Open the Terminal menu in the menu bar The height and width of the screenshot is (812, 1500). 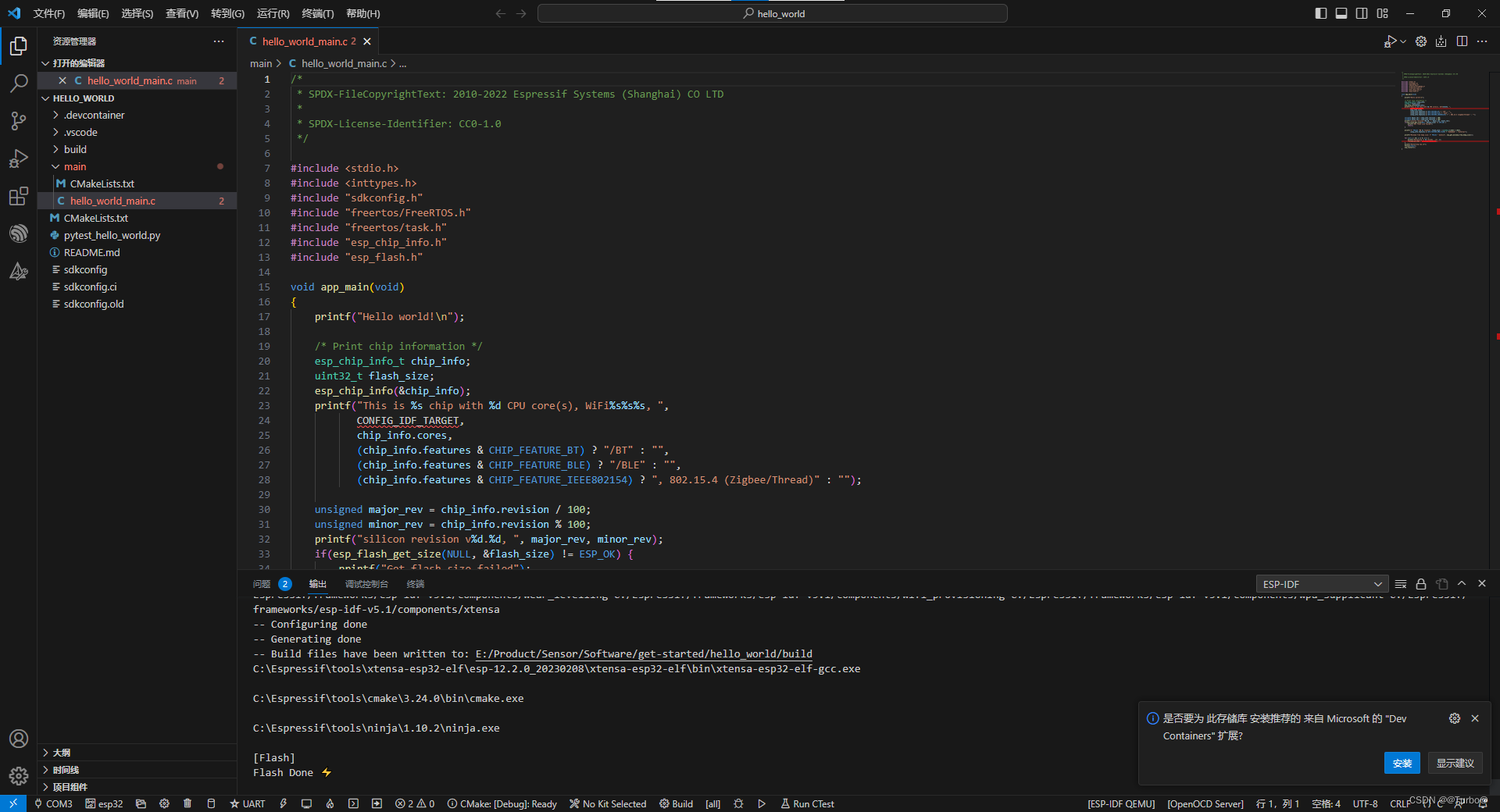(317, 13)
